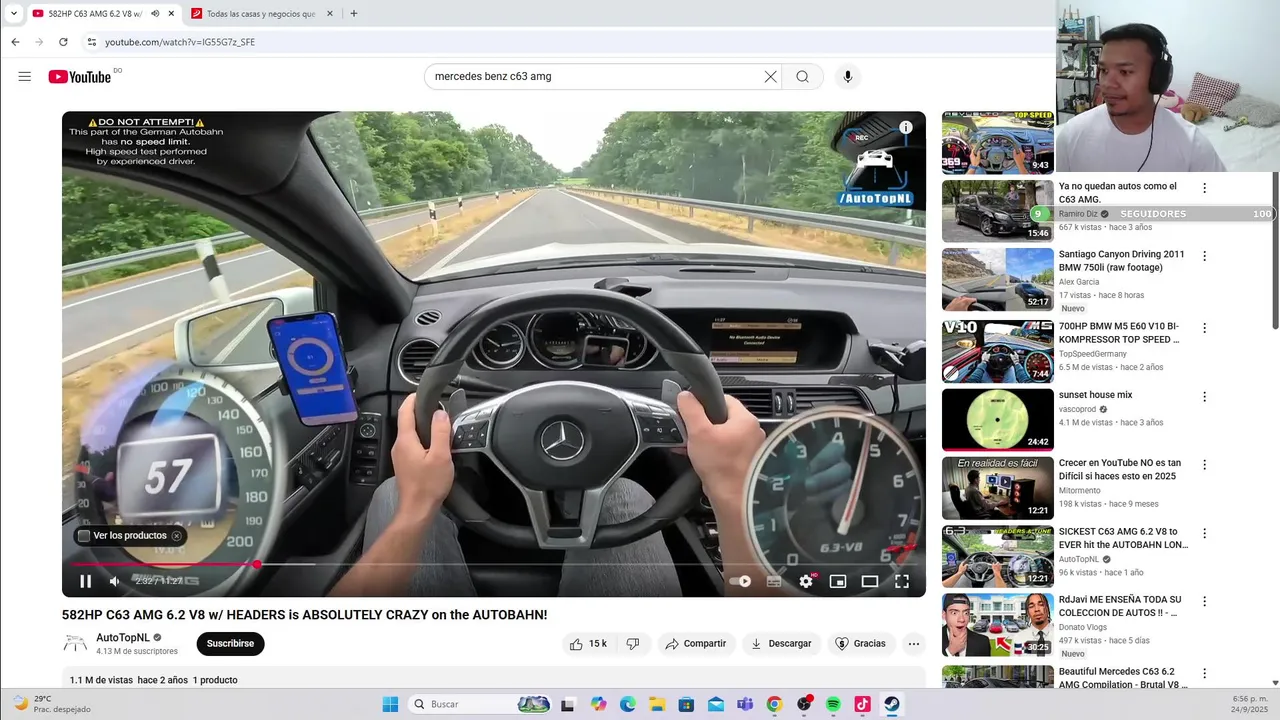1280x720 pixels.
Task: Close the Todas las casas tab
Action: pos(330,14)
